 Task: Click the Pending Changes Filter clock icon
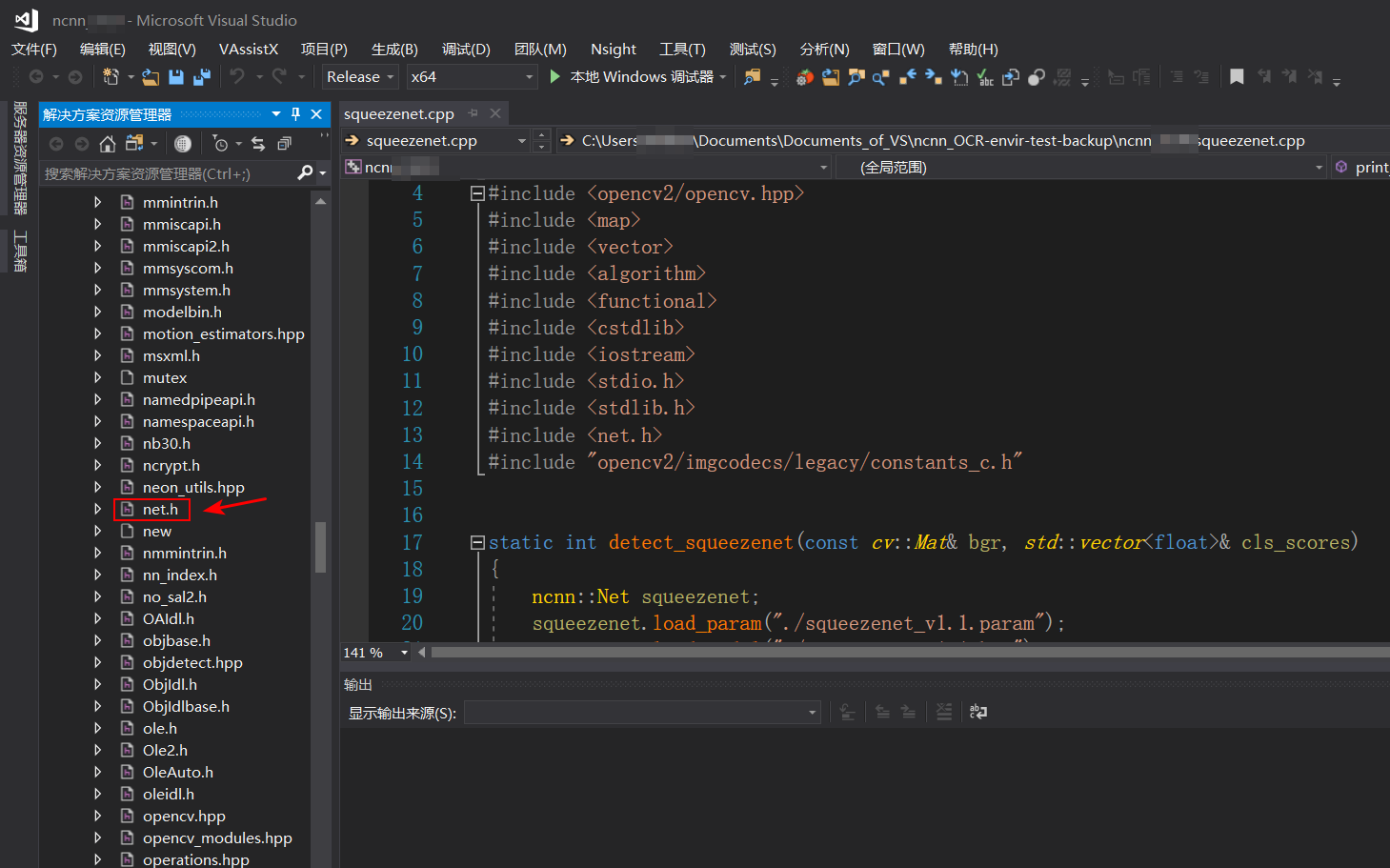[221, 144]
